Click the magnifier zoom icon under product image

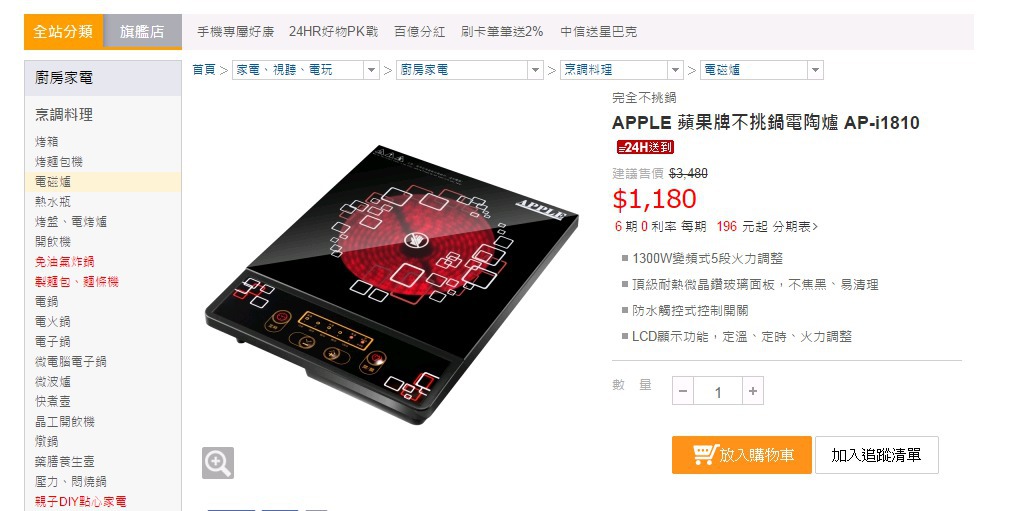pyautogui.click(x=217, y=463)
